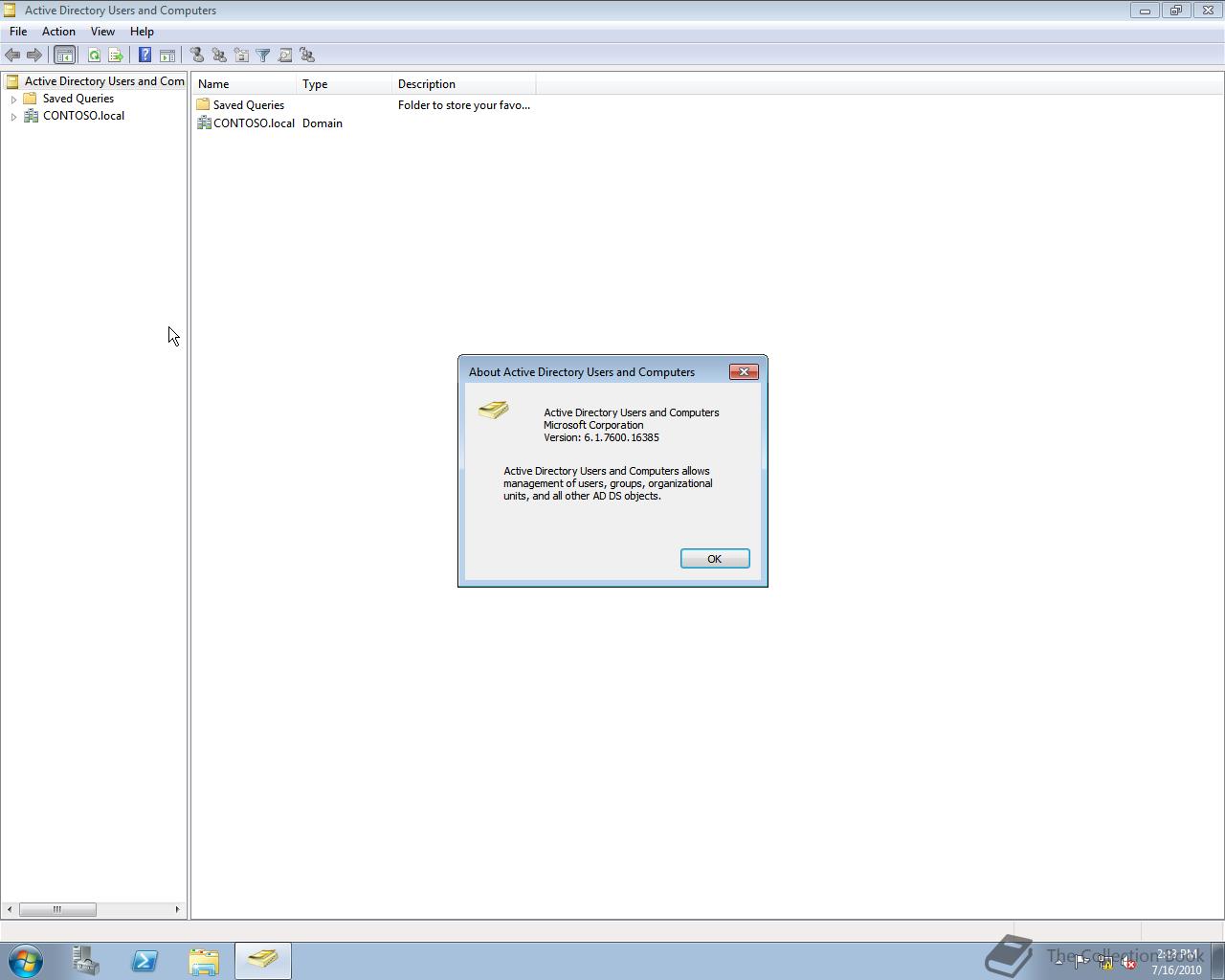Sort by the Type column header
Image resolution: width=1225 pixels, height=980 pixels.
click(x=344, y=84)
